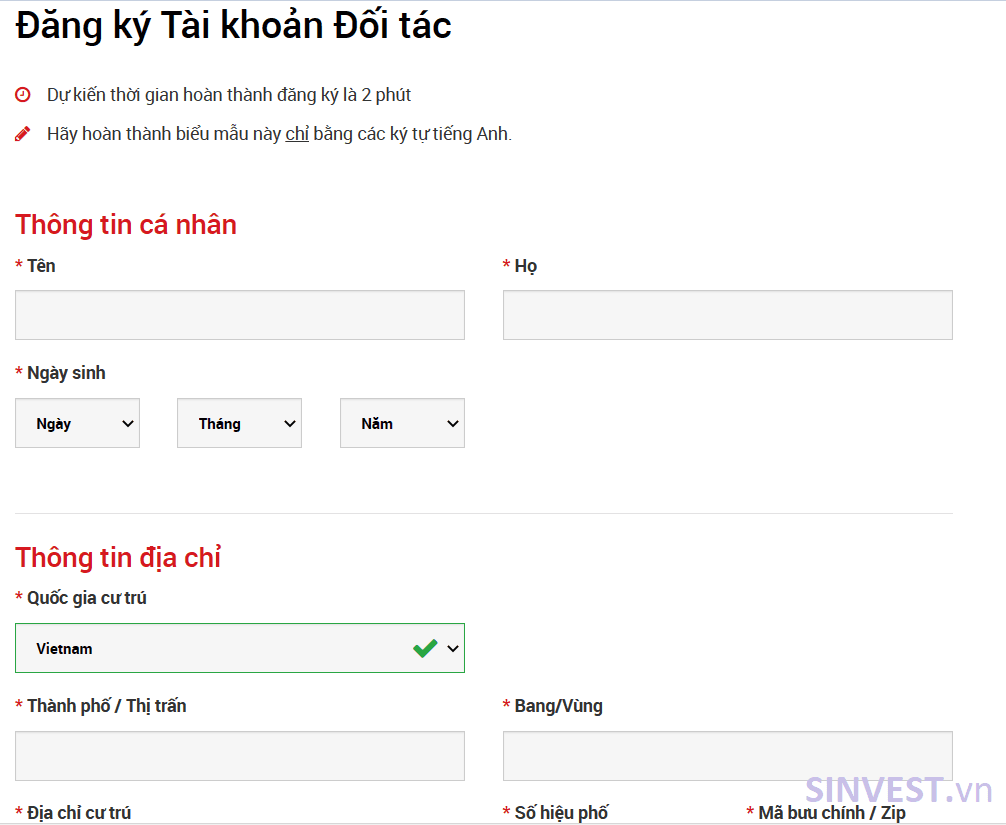
Task: Click the 'Đăng ký Tài khoản Đối tác' heading
Action: pos(234,26)
